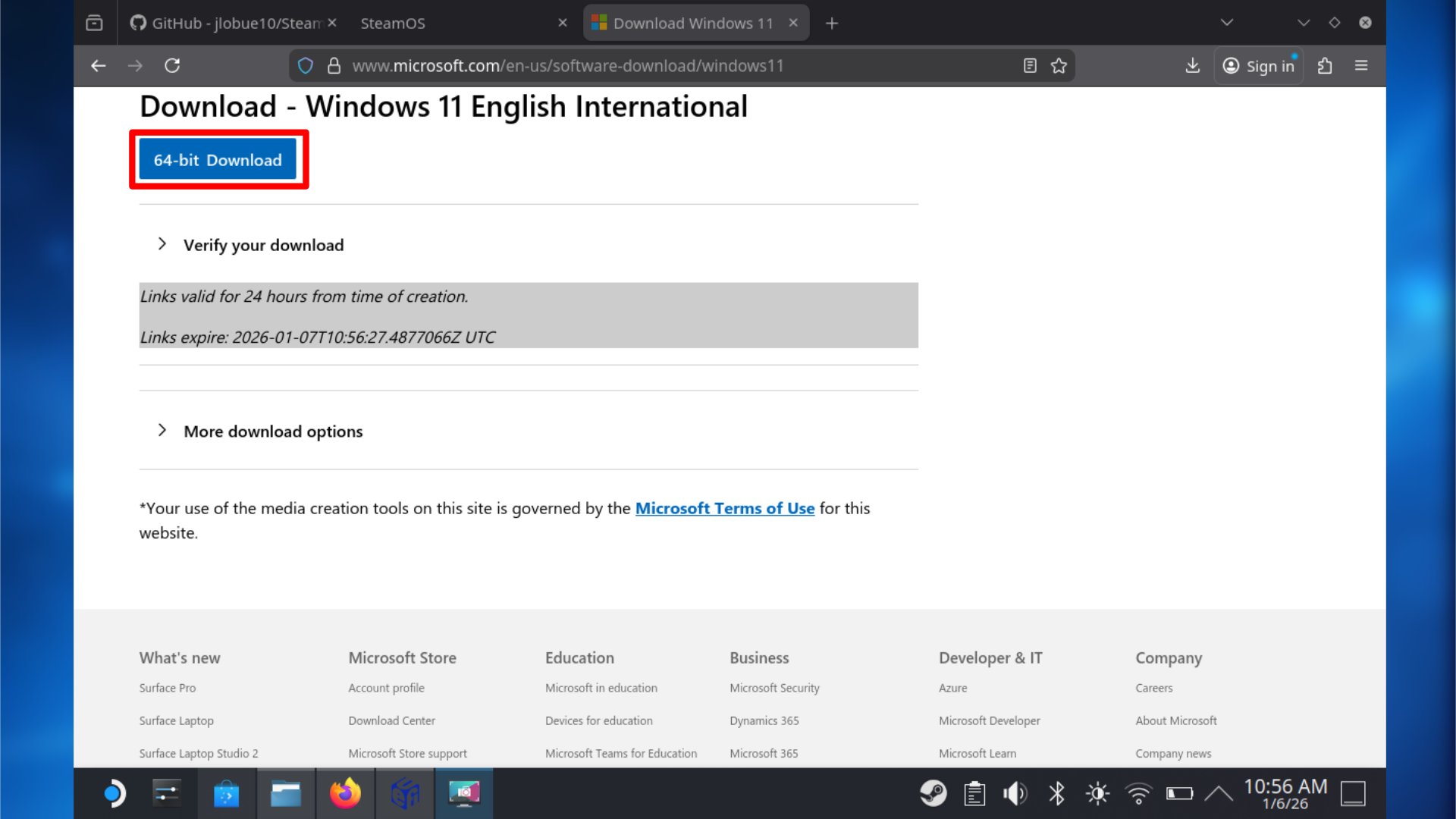Viewport: 1456px width, 819px height.
Task: Click Sign in account button
Action: (x=1259, y=66)
